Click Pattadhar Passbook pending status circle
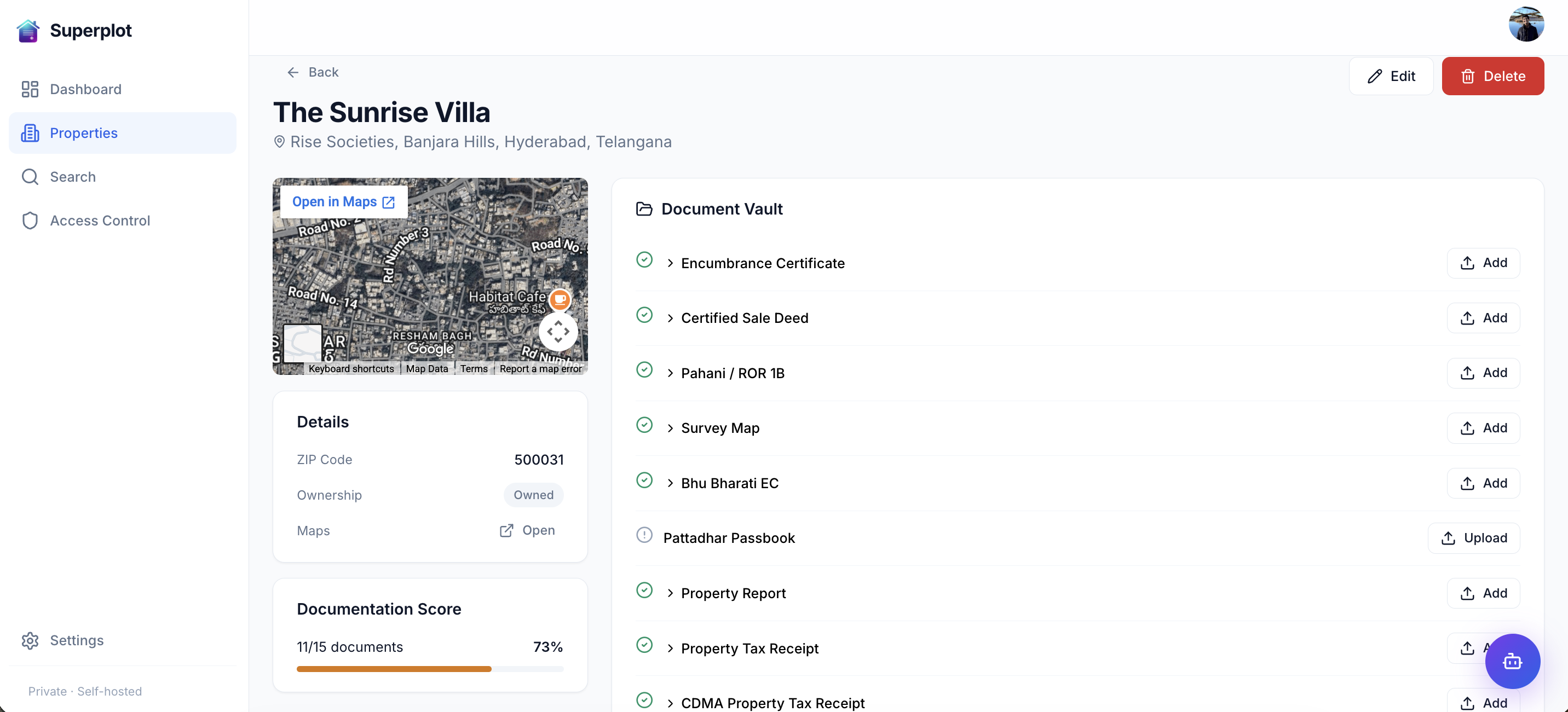 click(x=644, y=535)
